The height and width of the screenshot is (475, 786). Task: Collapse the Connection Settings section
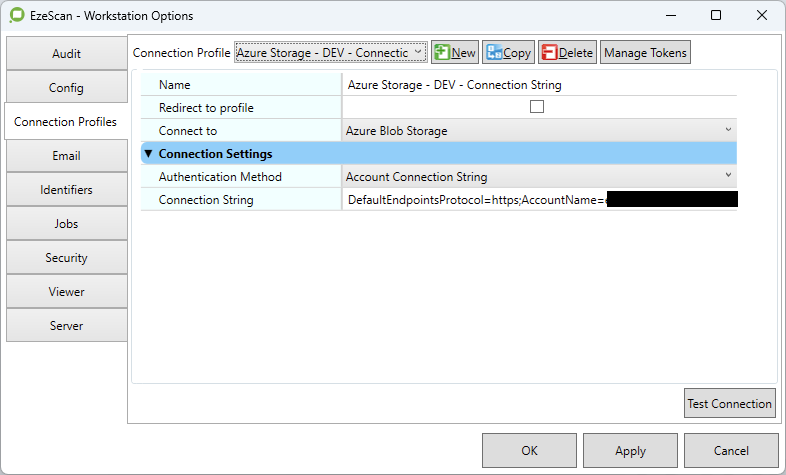(149, 154)
